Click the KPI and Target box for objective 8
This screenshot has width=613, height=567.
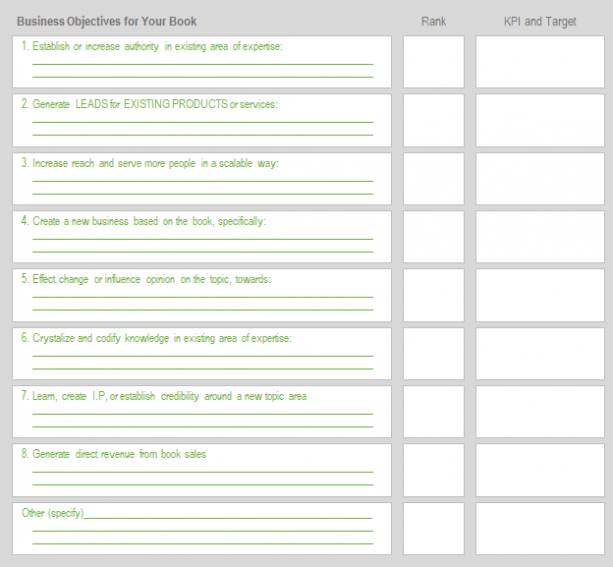[540, 469]
